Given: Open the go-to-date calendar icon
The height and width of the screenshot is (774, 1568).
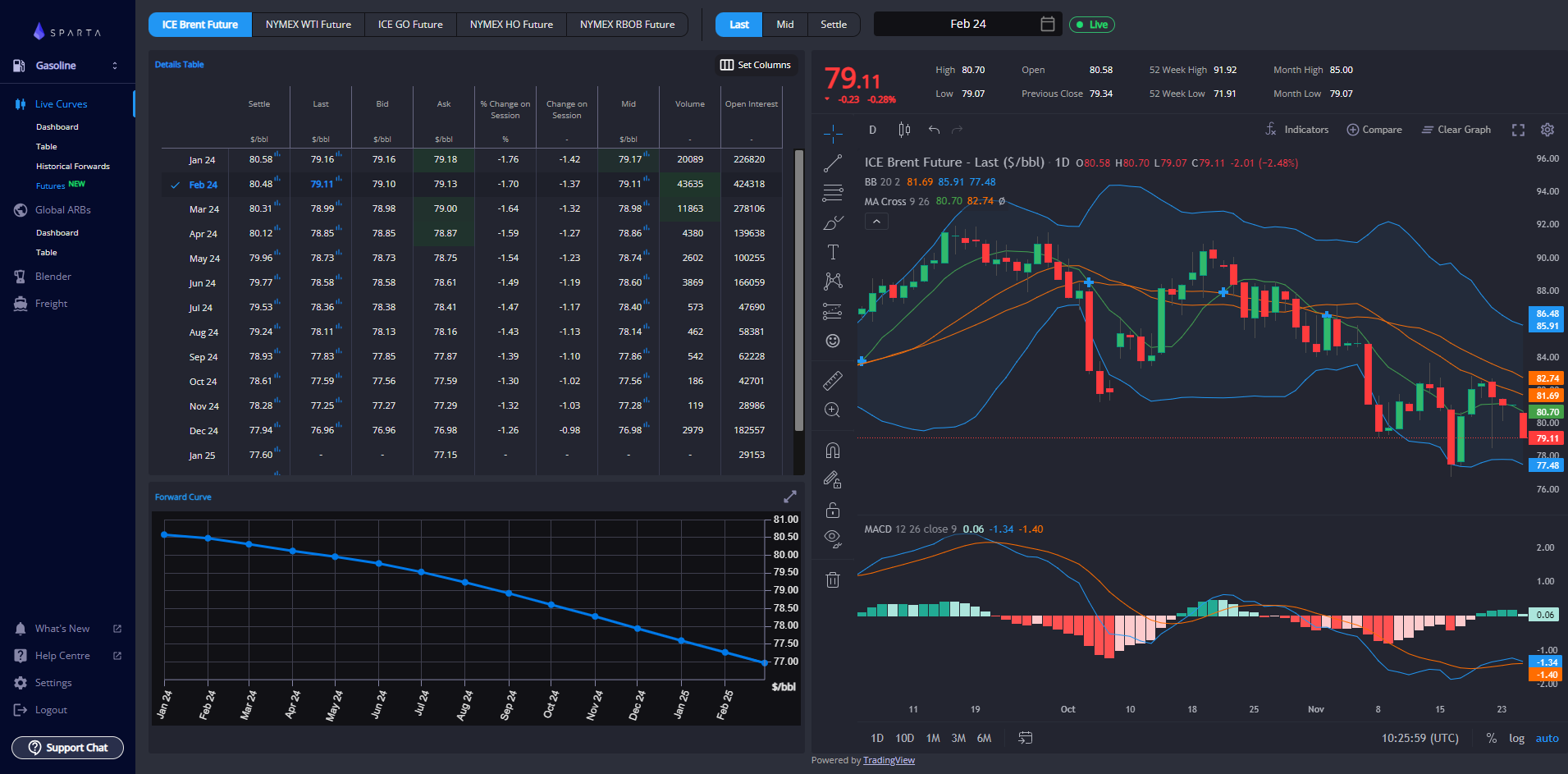Looking at the screenshot, I should 1026,738.
